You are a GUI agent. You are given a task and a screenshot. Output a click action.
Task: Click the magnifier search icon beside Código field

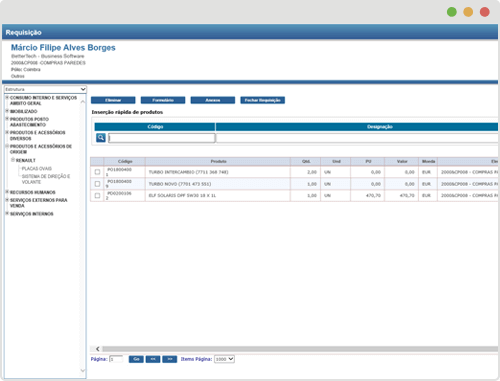(x=101, y=138)
